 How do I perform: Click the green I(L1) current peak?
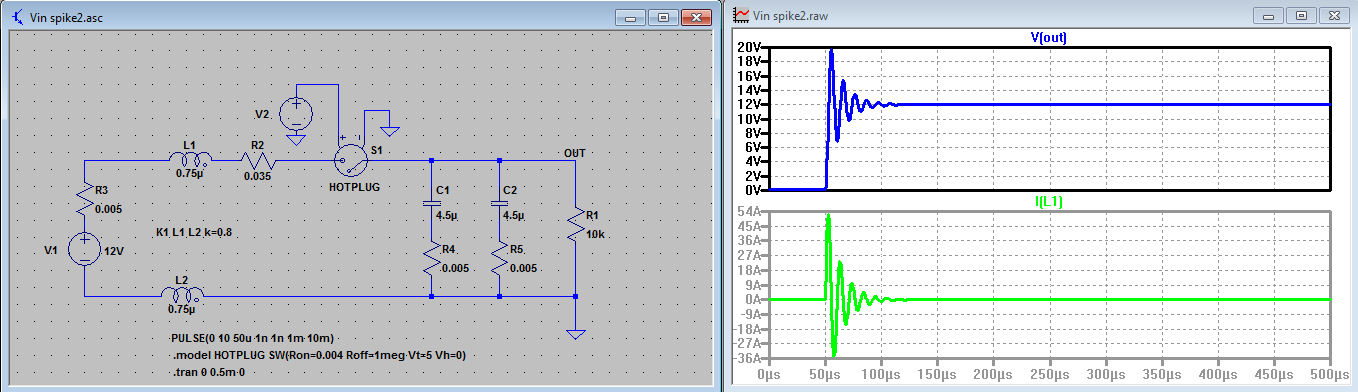[x=828, y=216]
